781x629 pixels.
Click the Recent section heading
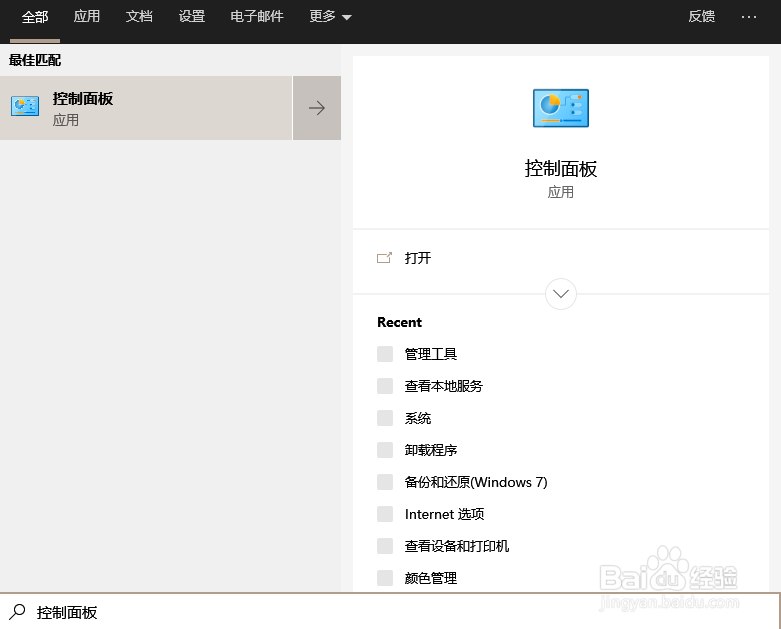click(399, 322)
